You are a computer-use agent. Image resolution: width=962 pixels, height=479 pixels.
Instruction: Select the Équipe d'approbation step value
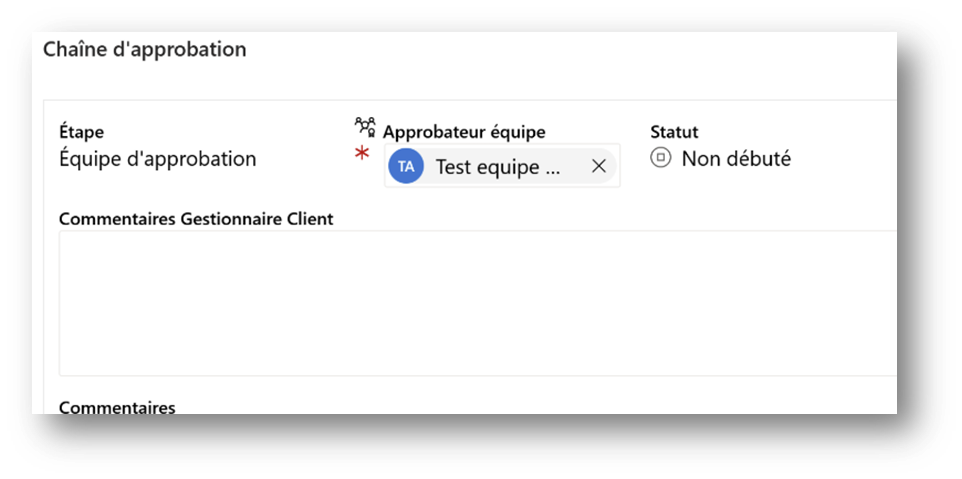point(158,159)
